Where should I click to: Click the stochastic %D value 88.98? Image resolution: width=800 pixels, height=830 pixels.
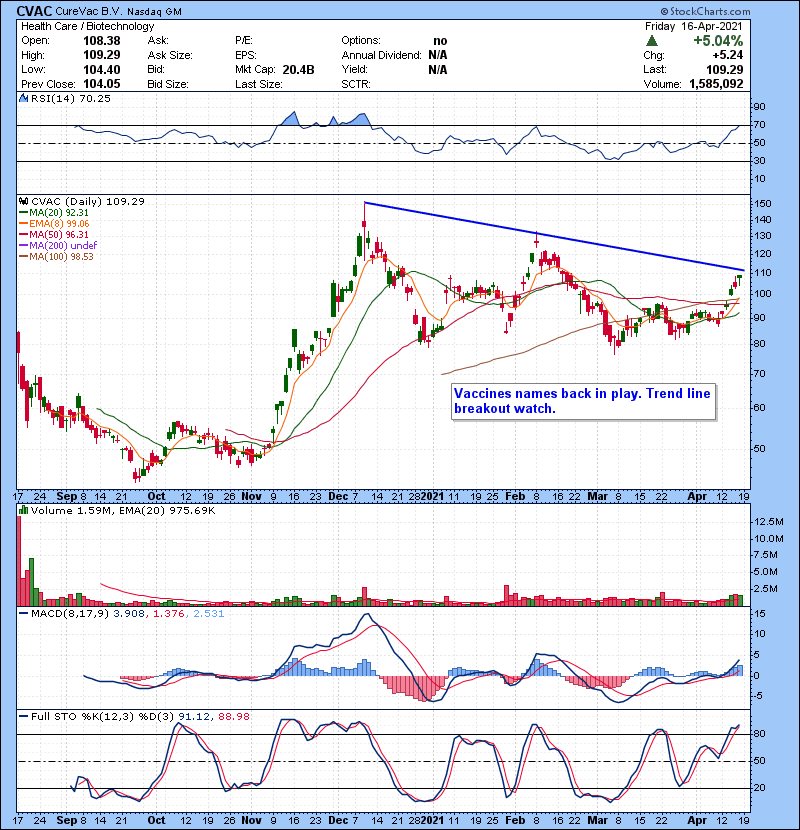tap(233, 717)
